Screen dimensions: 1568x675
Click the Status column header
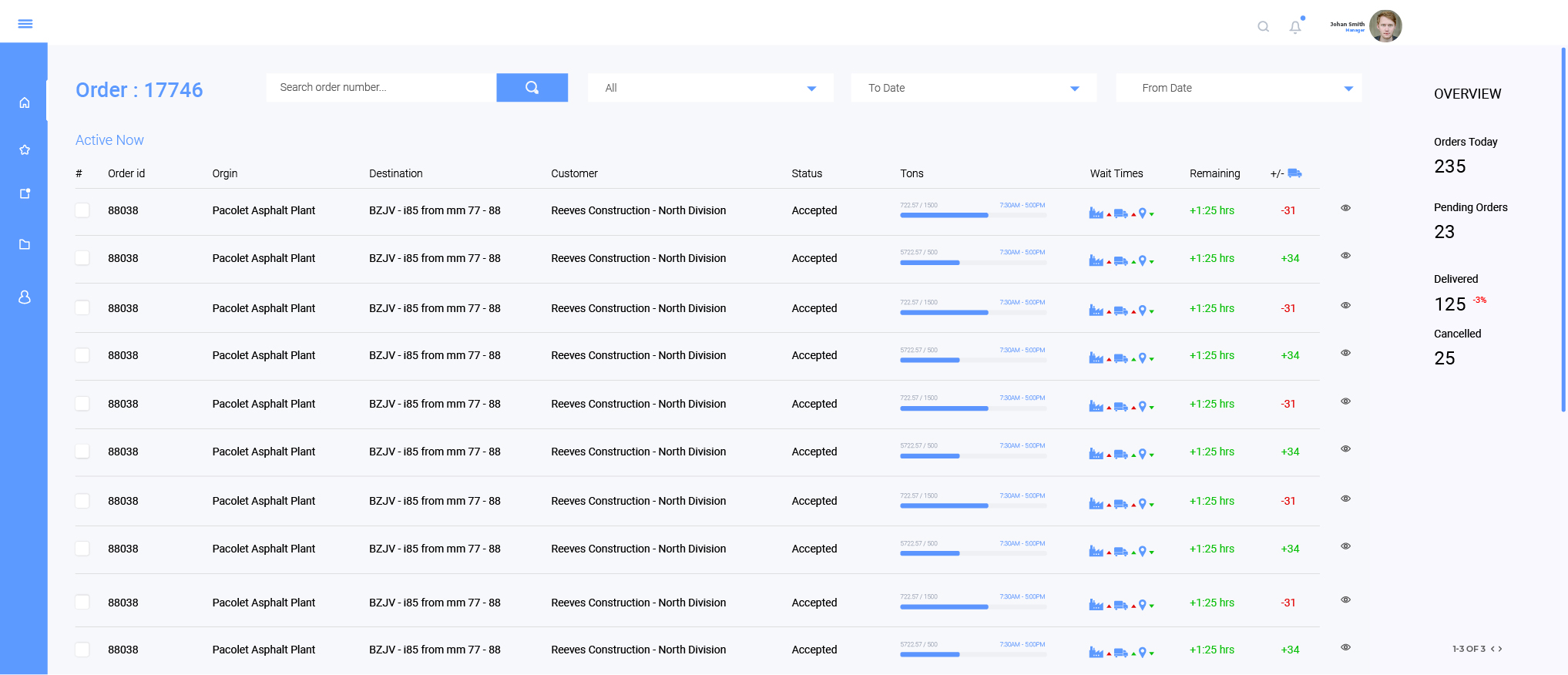tap(807, 173)
